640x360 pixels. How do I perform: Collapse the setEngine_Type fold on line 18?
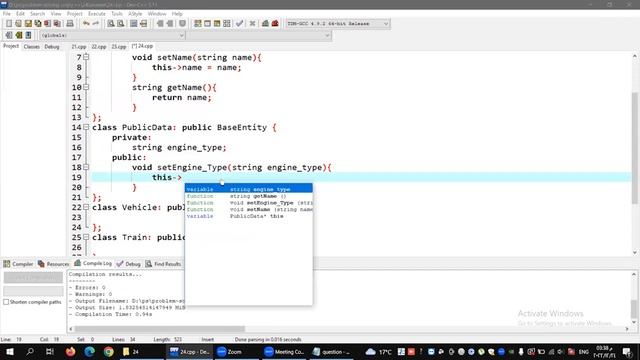86,167
